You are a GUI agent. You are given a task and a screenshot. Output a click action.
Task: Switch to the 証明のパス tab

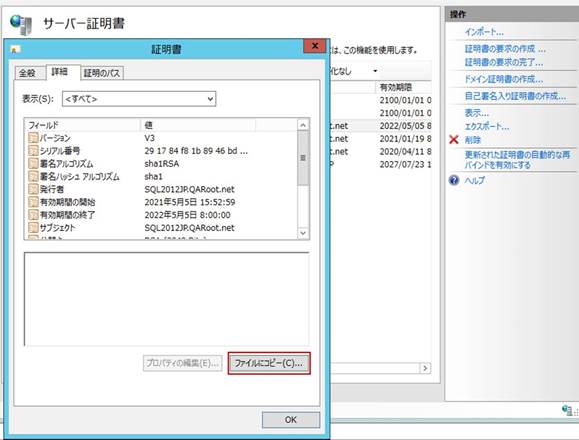tap(102, 73)
